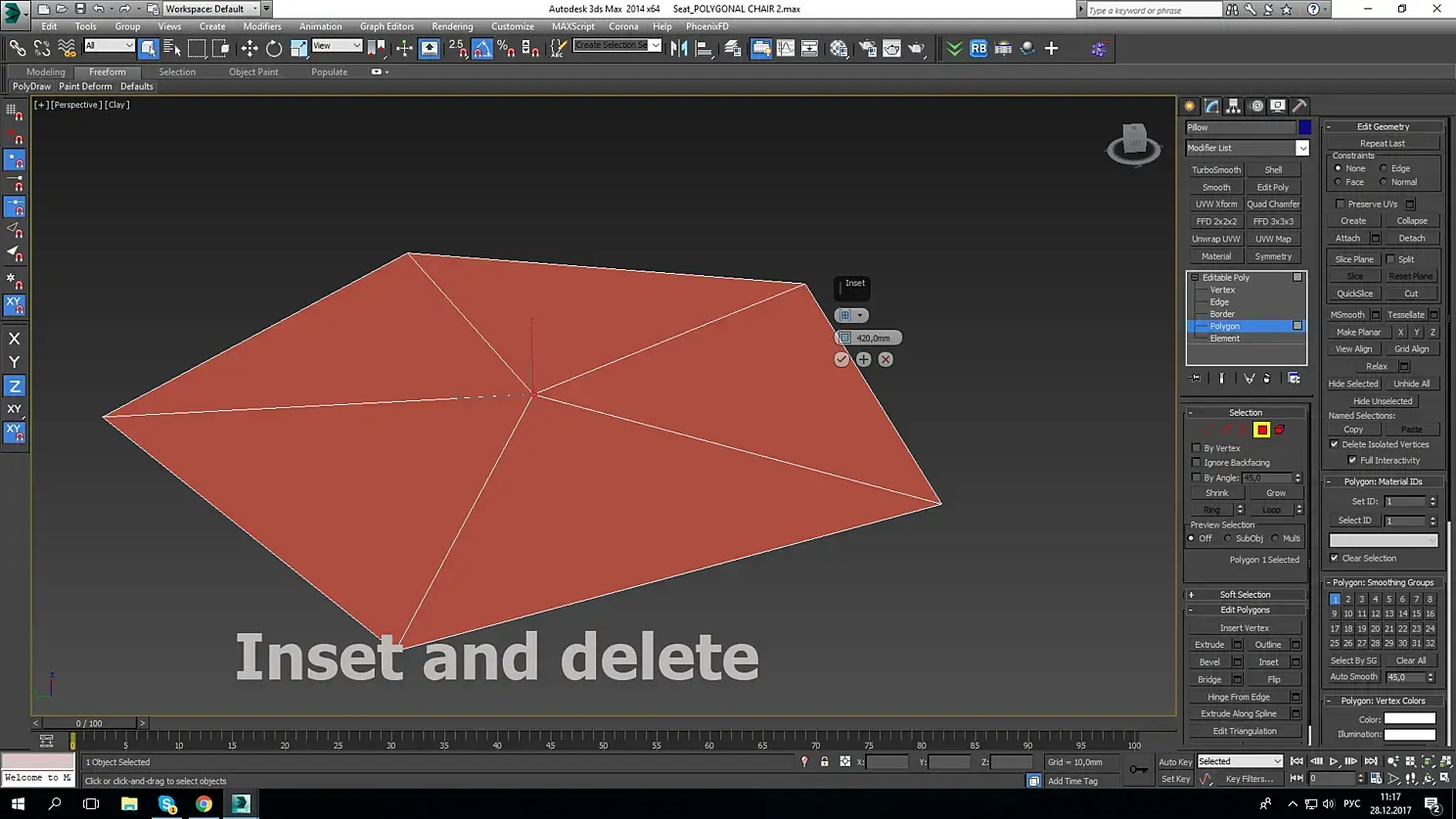The image size is (1456, 819).
Task: Click the Vertex Colors white Color swatch
Action: point(1409,719)
